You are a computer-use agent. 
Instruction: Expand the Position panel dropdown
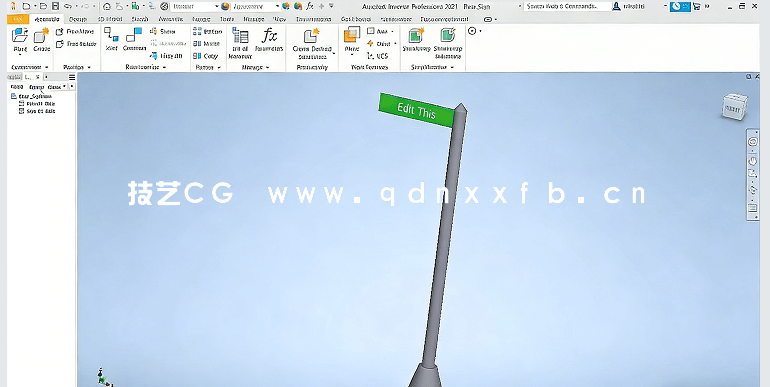coord(89,67)
